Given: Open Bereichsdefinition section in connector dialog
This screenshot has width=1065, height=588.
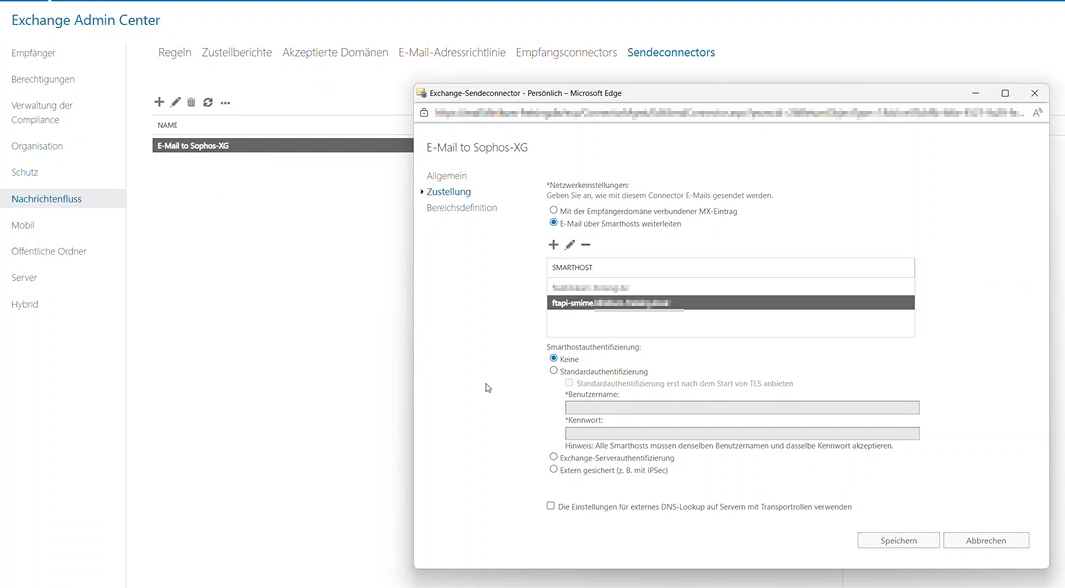Looking at the screenshot, I should [x=462, y=208].
